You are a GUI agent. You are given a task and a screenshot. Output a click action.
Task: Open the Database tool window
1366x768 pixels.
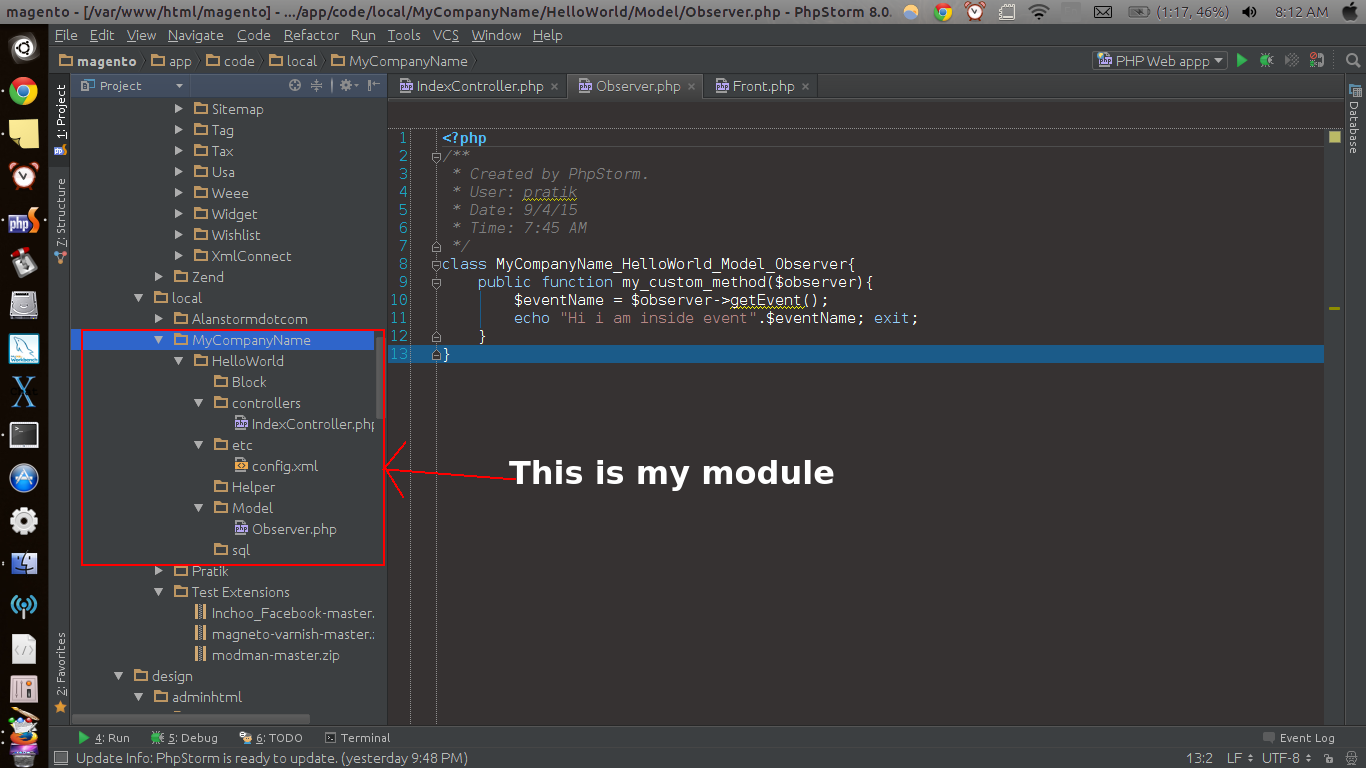pyautogui.click(x=1353, y=119)
